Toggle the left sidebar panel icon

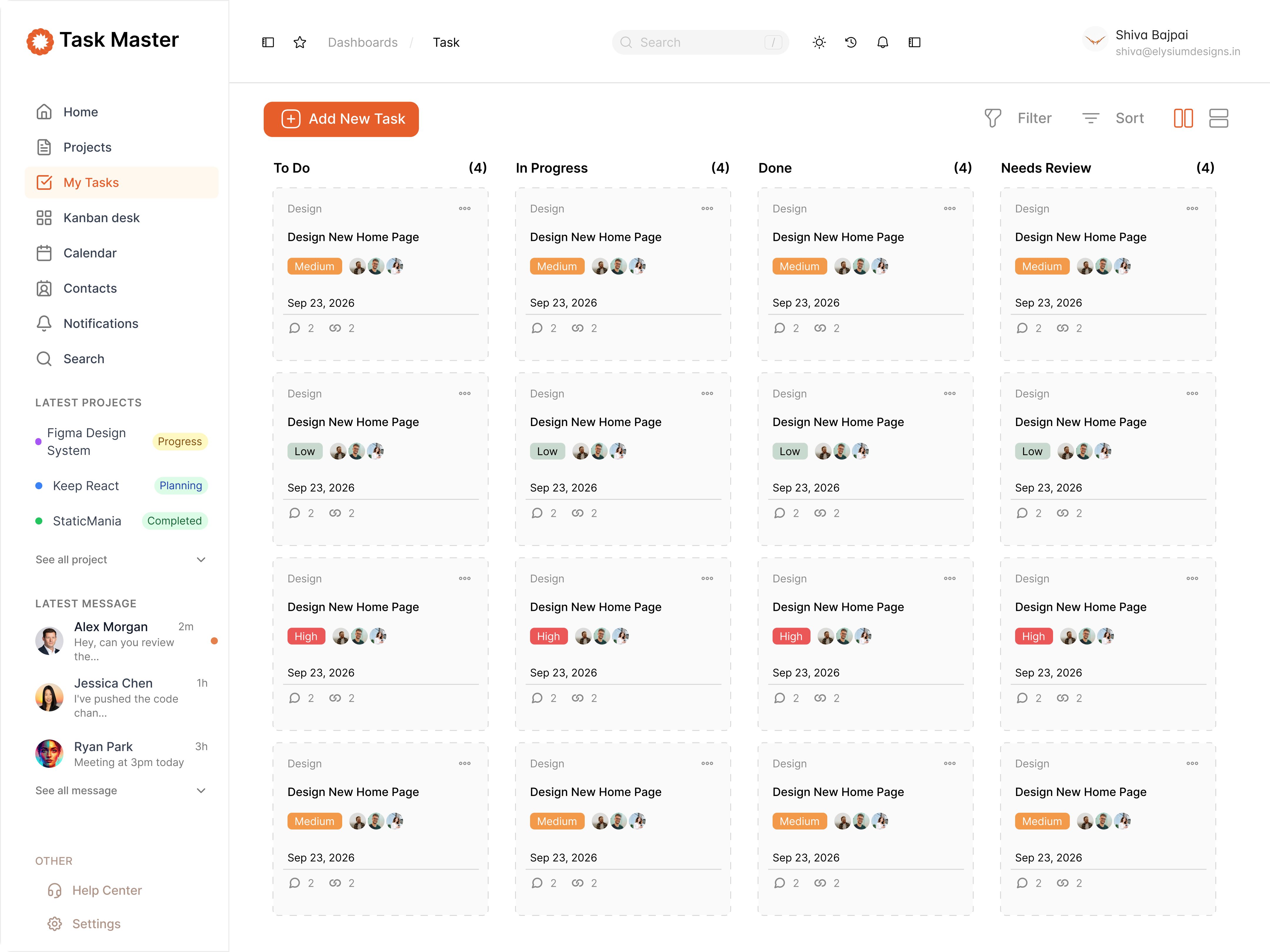268,43
